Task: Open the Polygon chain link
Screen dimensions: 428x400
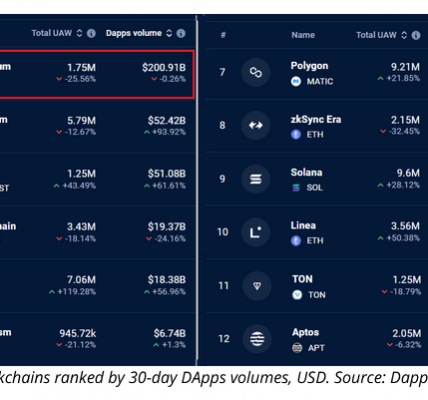Action: tap(309, 66)
